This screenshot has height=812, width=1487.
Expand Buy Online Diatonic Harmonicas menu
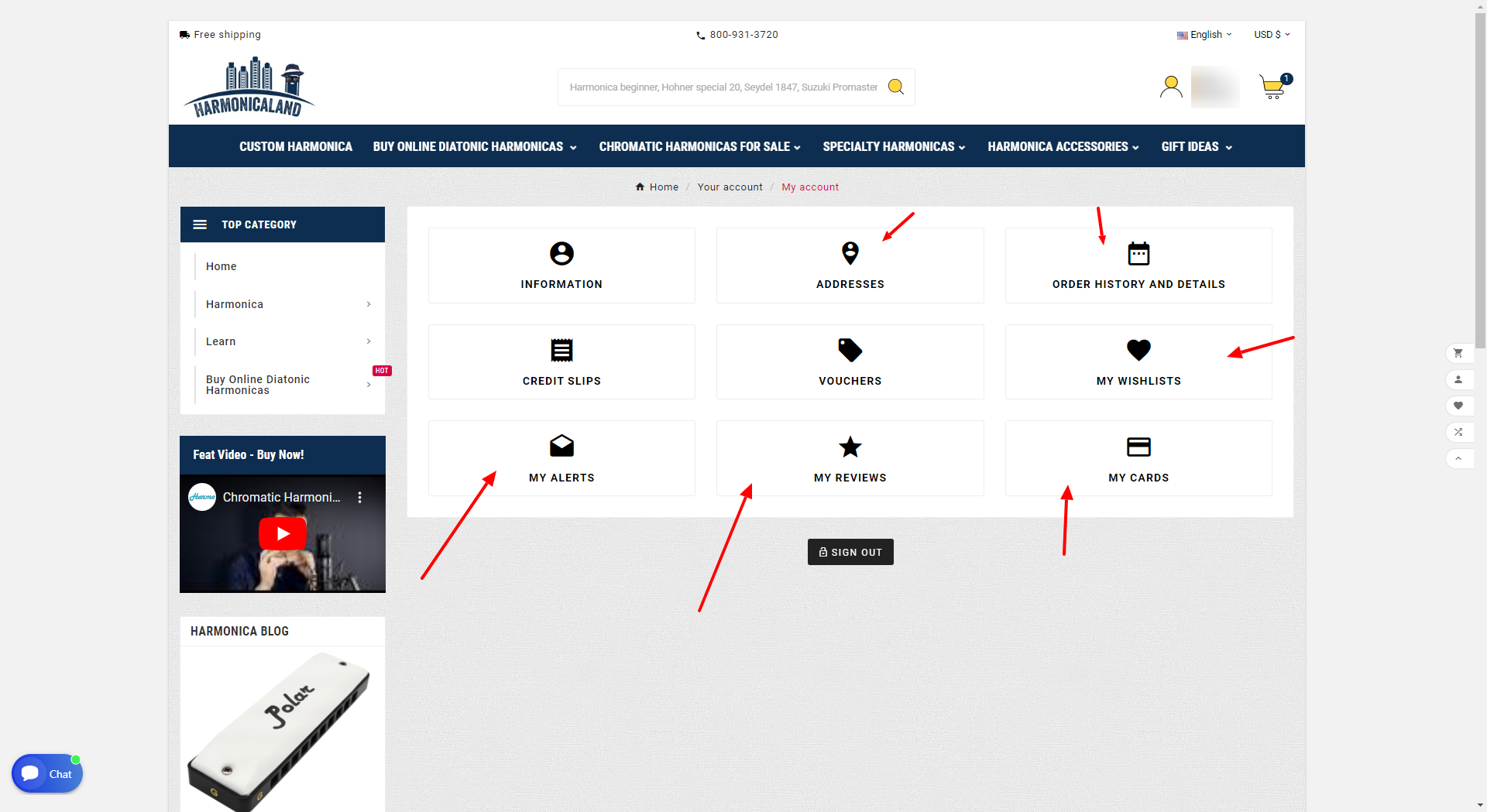point(475,146)
